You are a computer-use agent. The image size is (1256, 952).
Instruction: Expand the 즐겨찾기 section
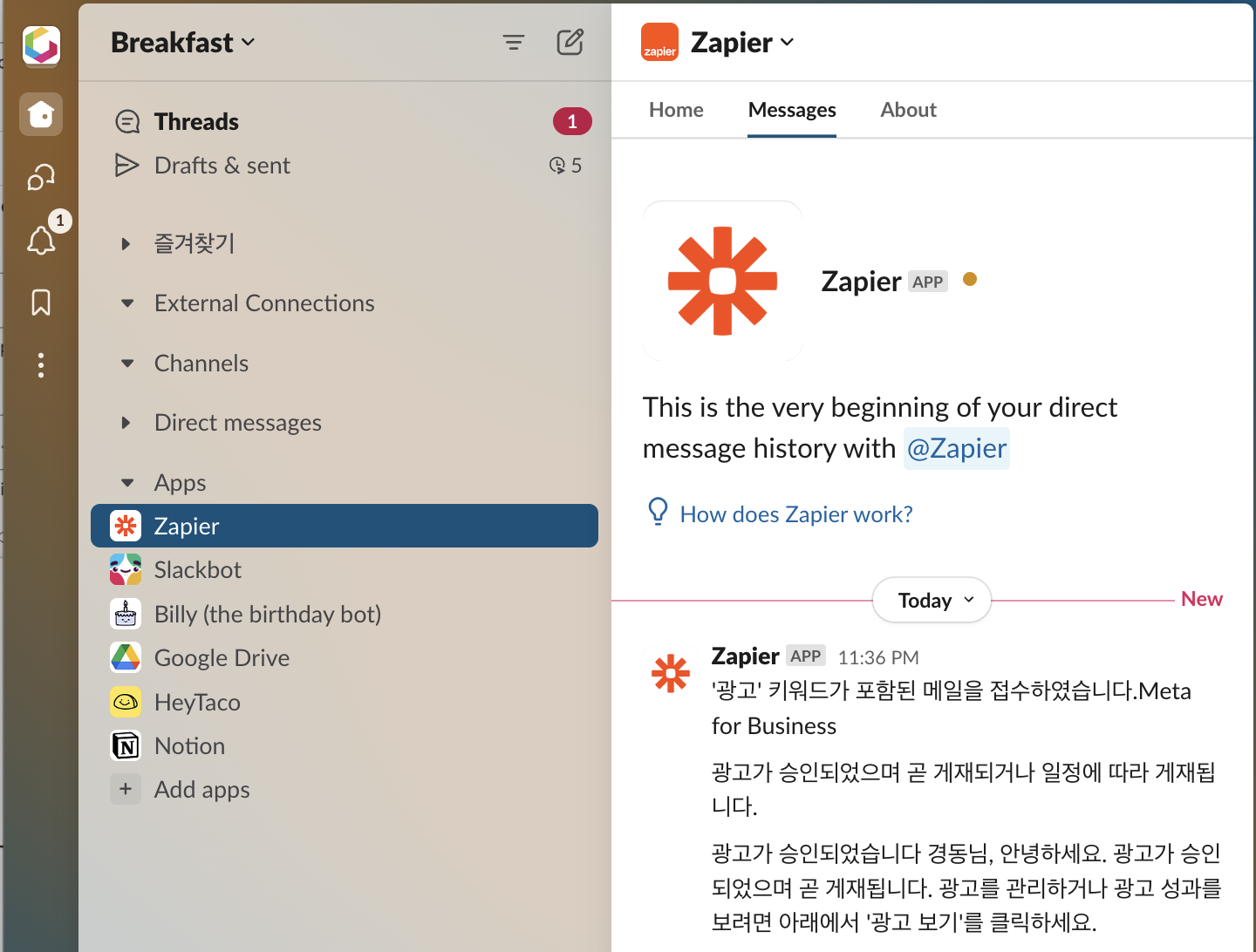[x=126, y=243]
